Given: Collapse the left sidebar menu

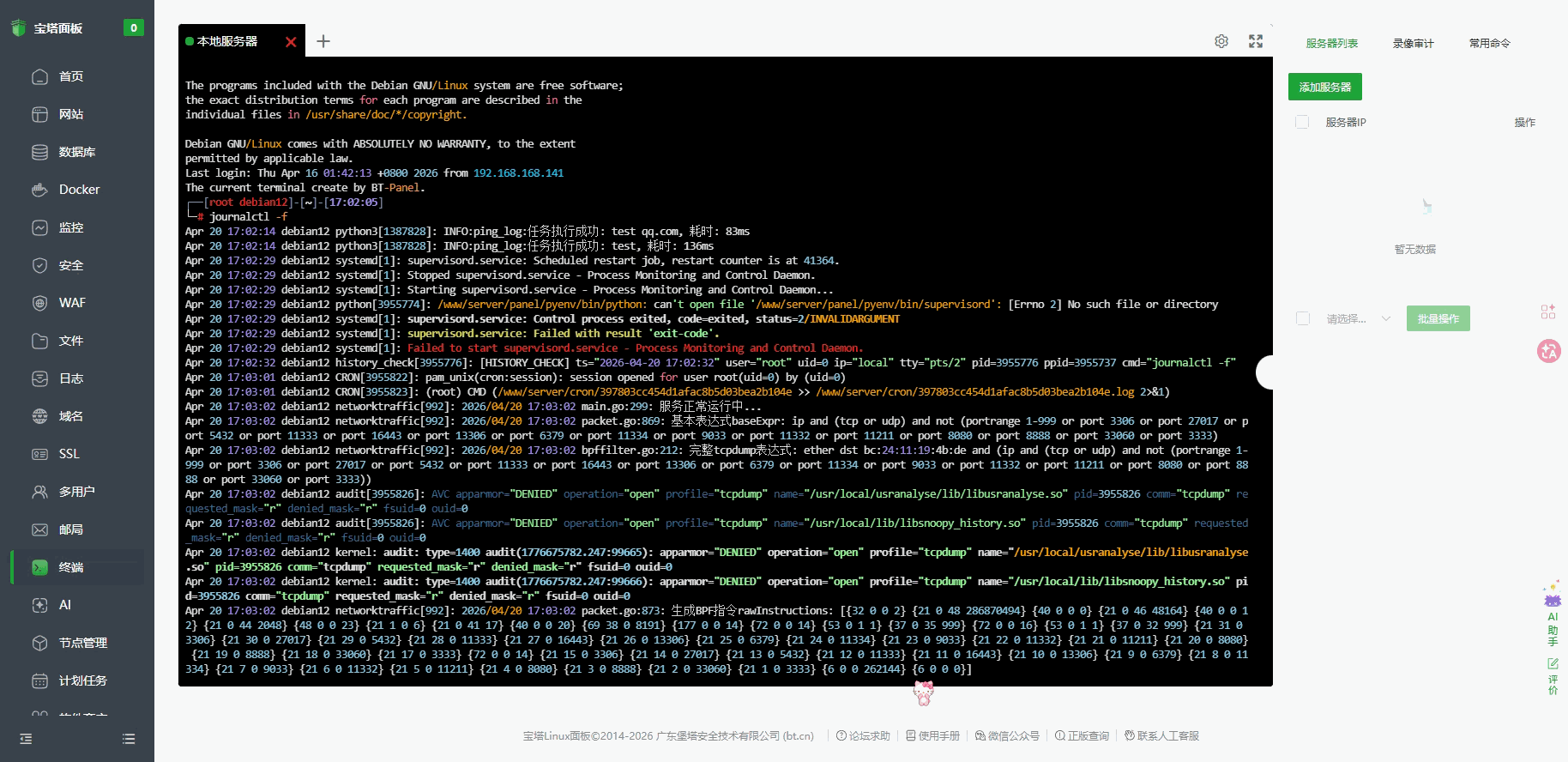Looking at the screenshot, I should (26, 739).
